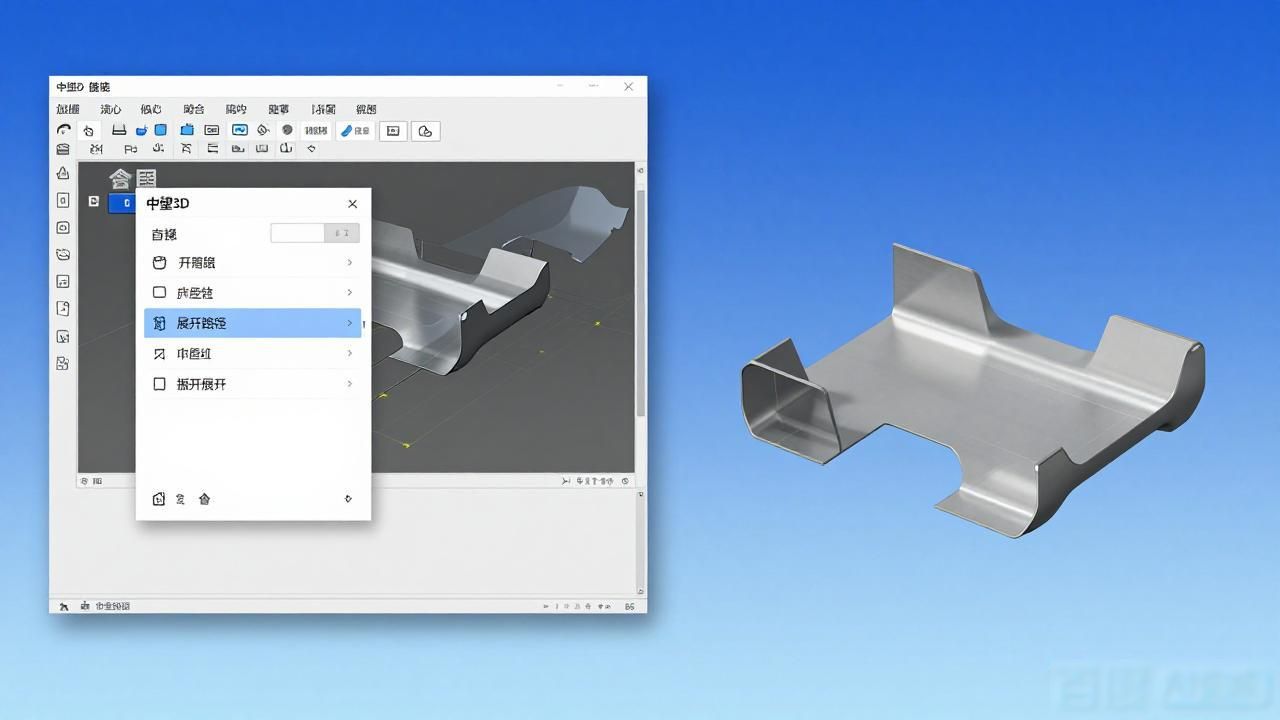Image resolution: width=1280 pixels, height=720 pixels.
Task: Expand the chevron of the dialog's first row
Action: coord(349,262)
